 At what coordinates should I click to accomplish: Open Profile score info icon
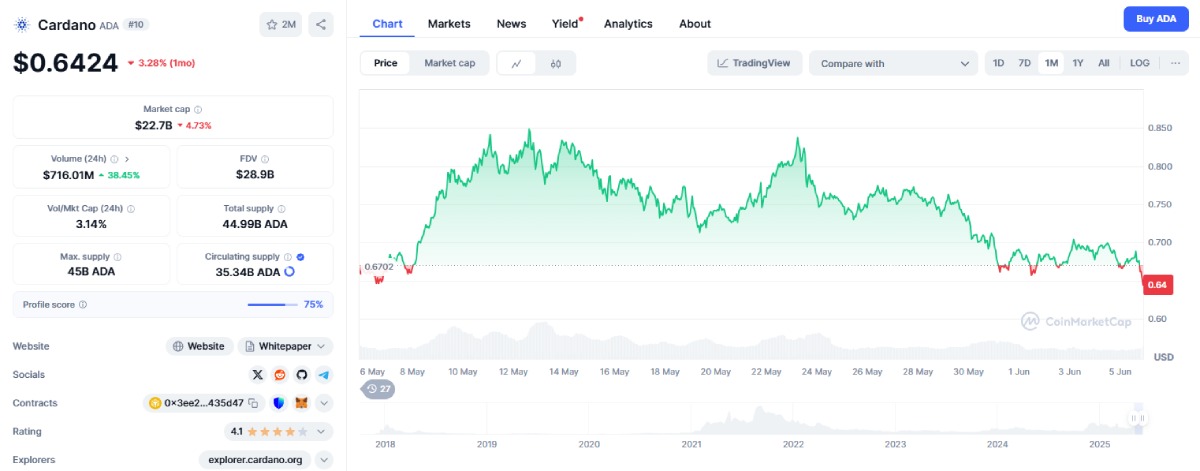click(x=83, y=304)
